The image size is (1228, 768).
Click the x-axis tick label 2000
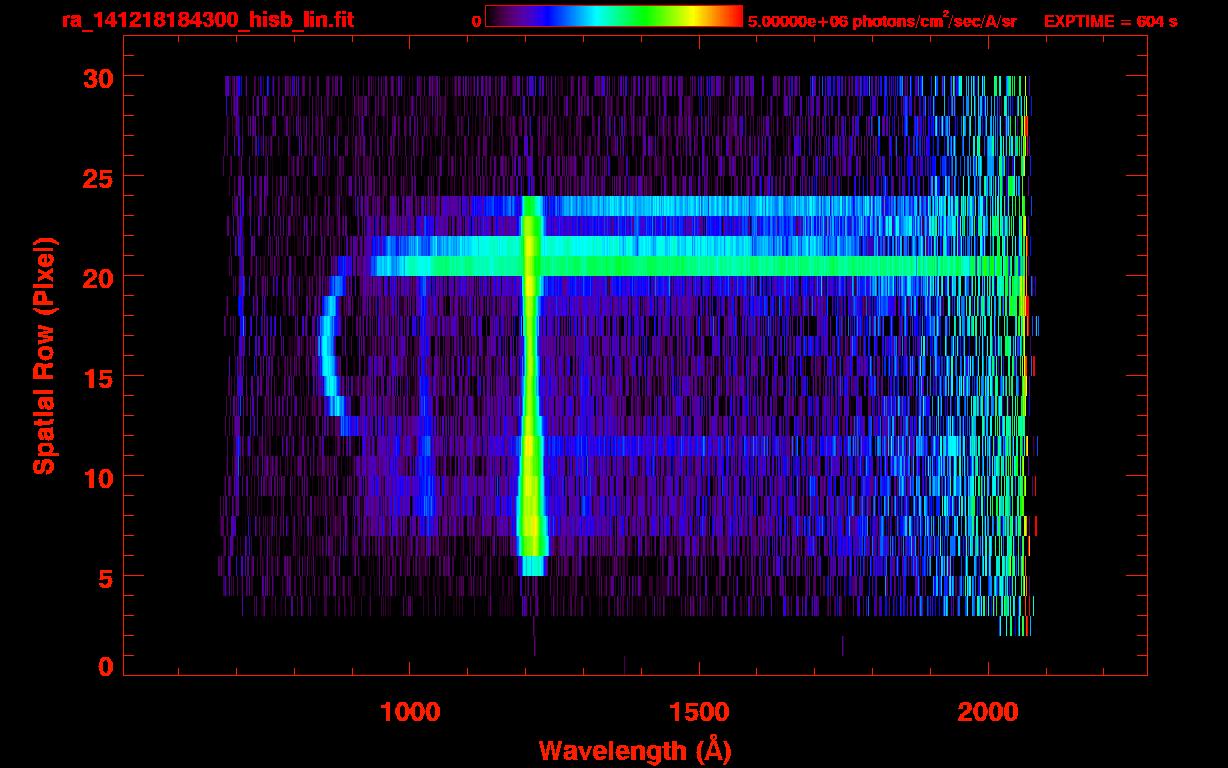click(988, 712)
